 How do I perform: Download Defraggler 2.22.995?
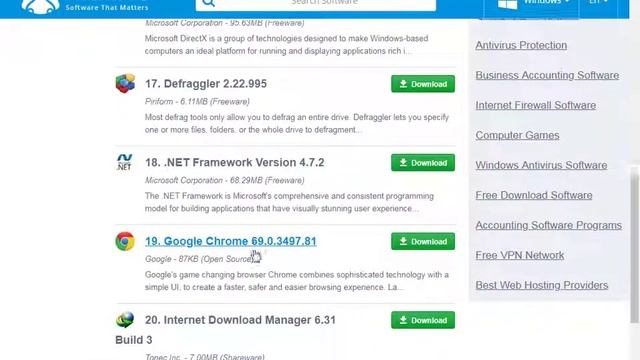tap(423, 84)
